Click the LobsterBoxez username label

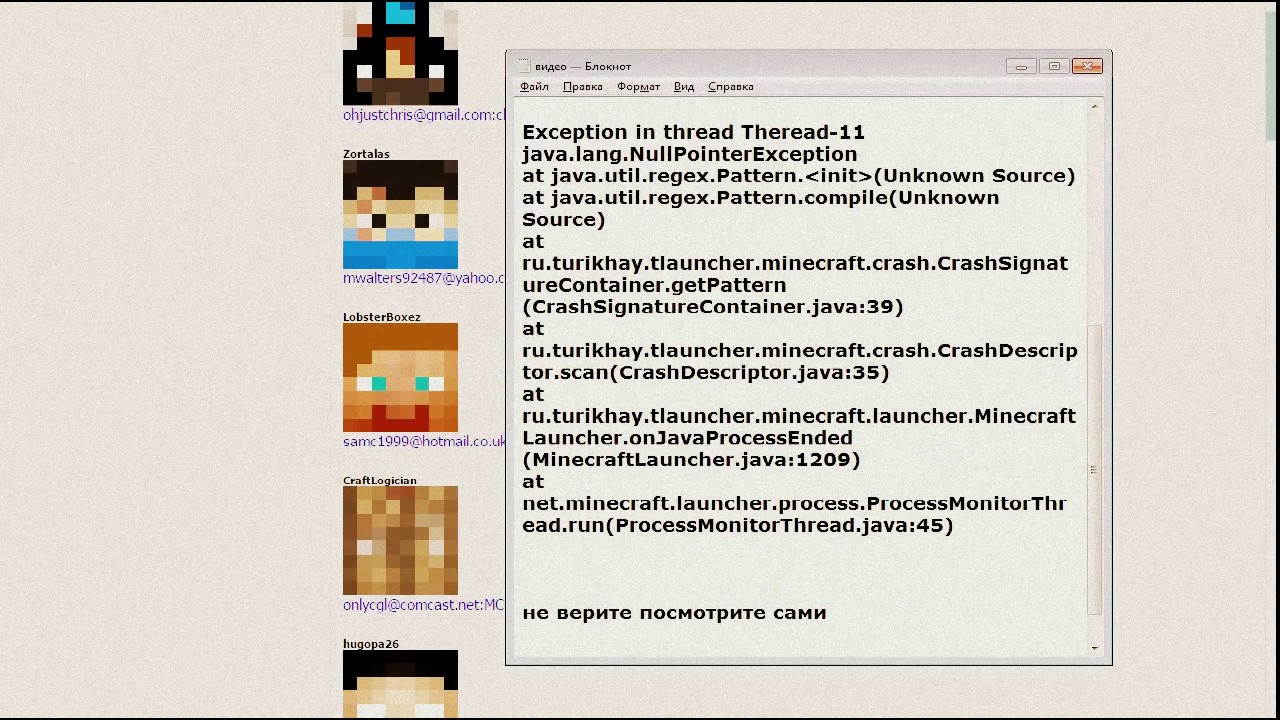tap(382, 317)
